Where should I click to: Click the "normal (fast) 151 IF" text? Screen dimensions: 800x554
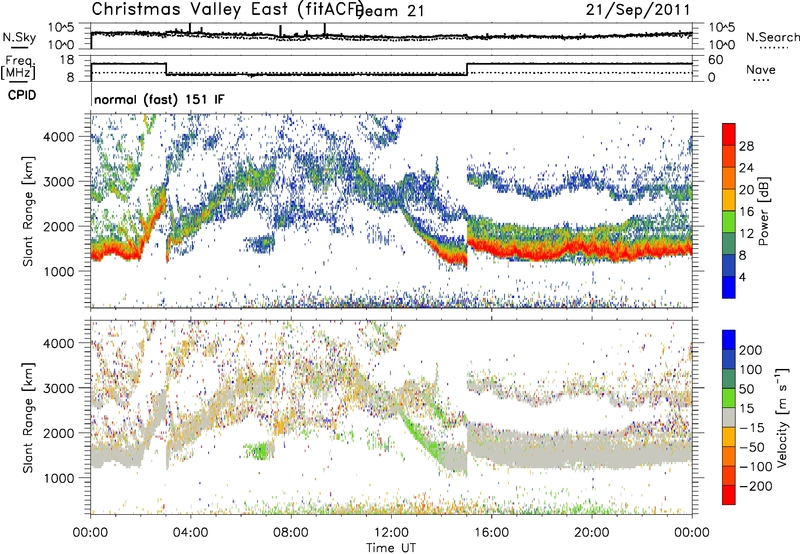159,99
